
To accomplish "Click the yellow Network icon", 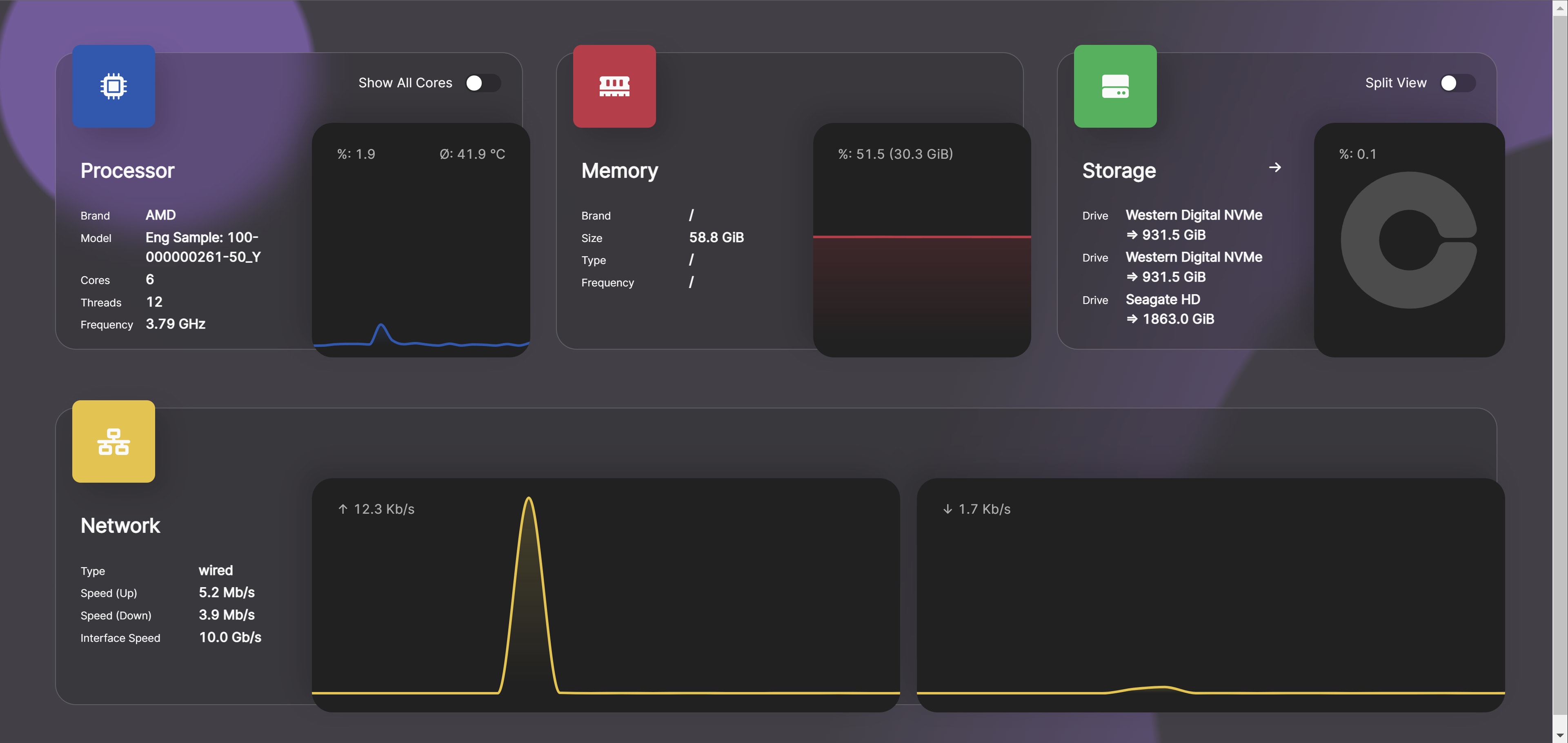I will [113, 441].
